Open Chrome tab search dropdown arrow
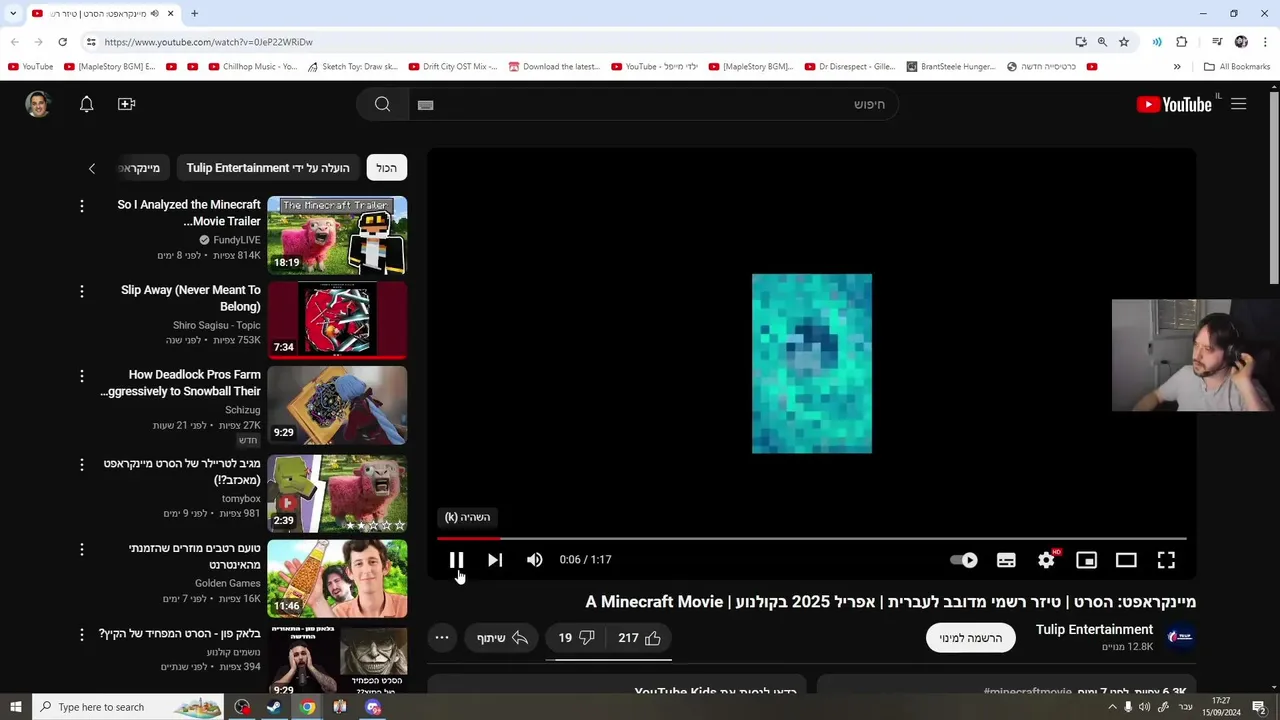The image size is (1280, 720). [x=13, y=13]
